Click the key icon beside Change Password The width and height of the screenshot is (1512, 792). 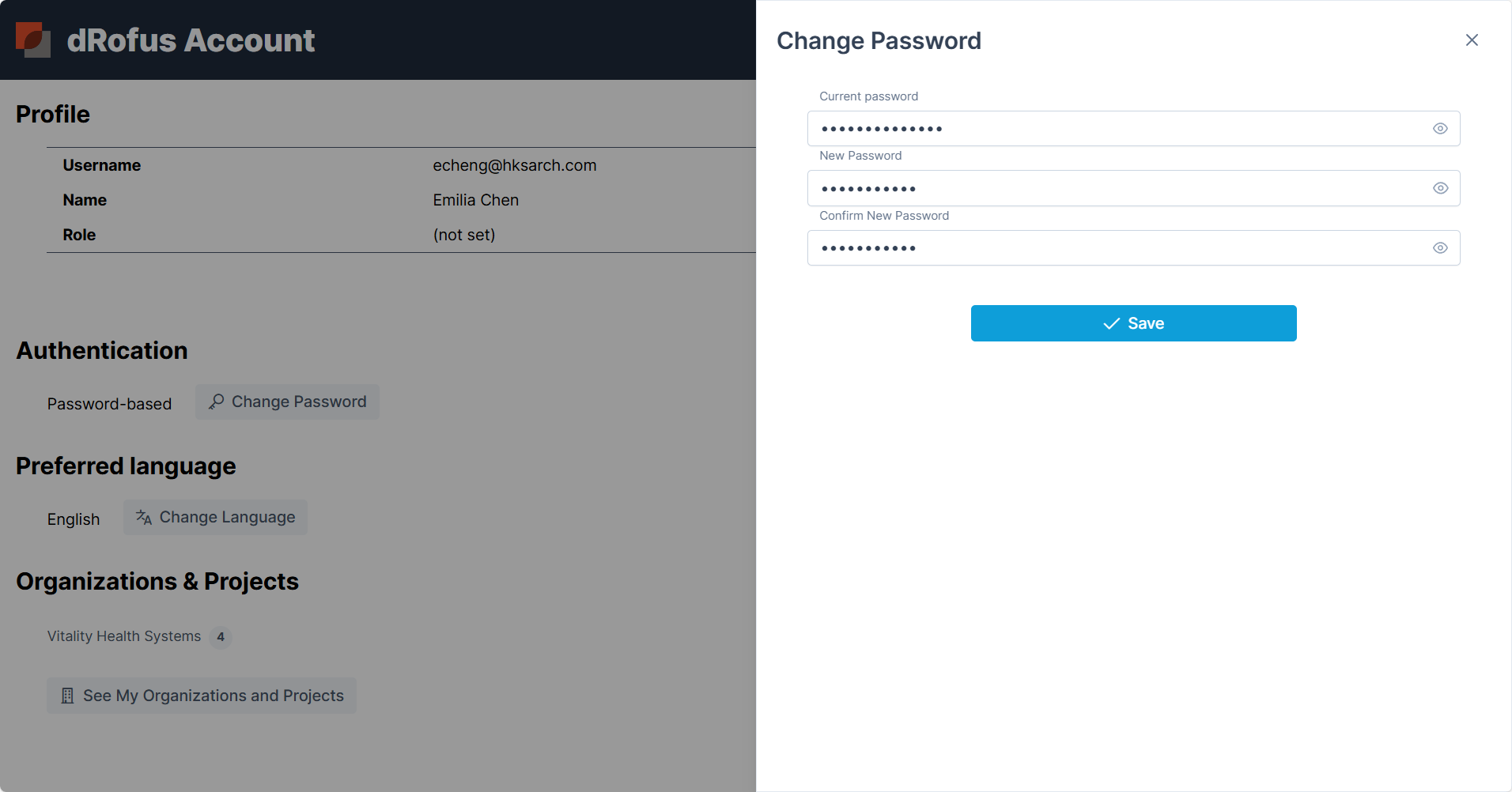pos(216,402)
